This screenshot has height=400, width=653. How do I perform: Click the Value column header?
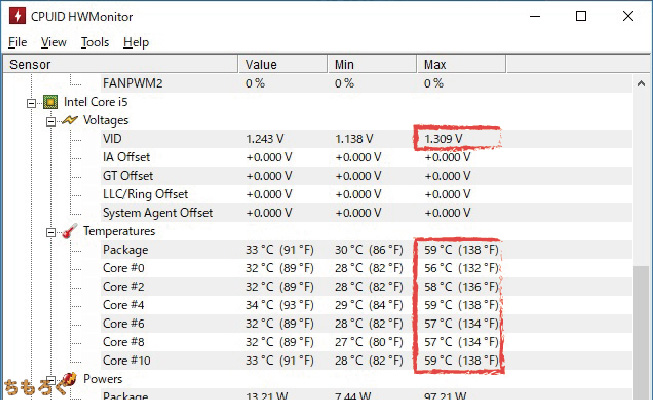tap(282, 65)
